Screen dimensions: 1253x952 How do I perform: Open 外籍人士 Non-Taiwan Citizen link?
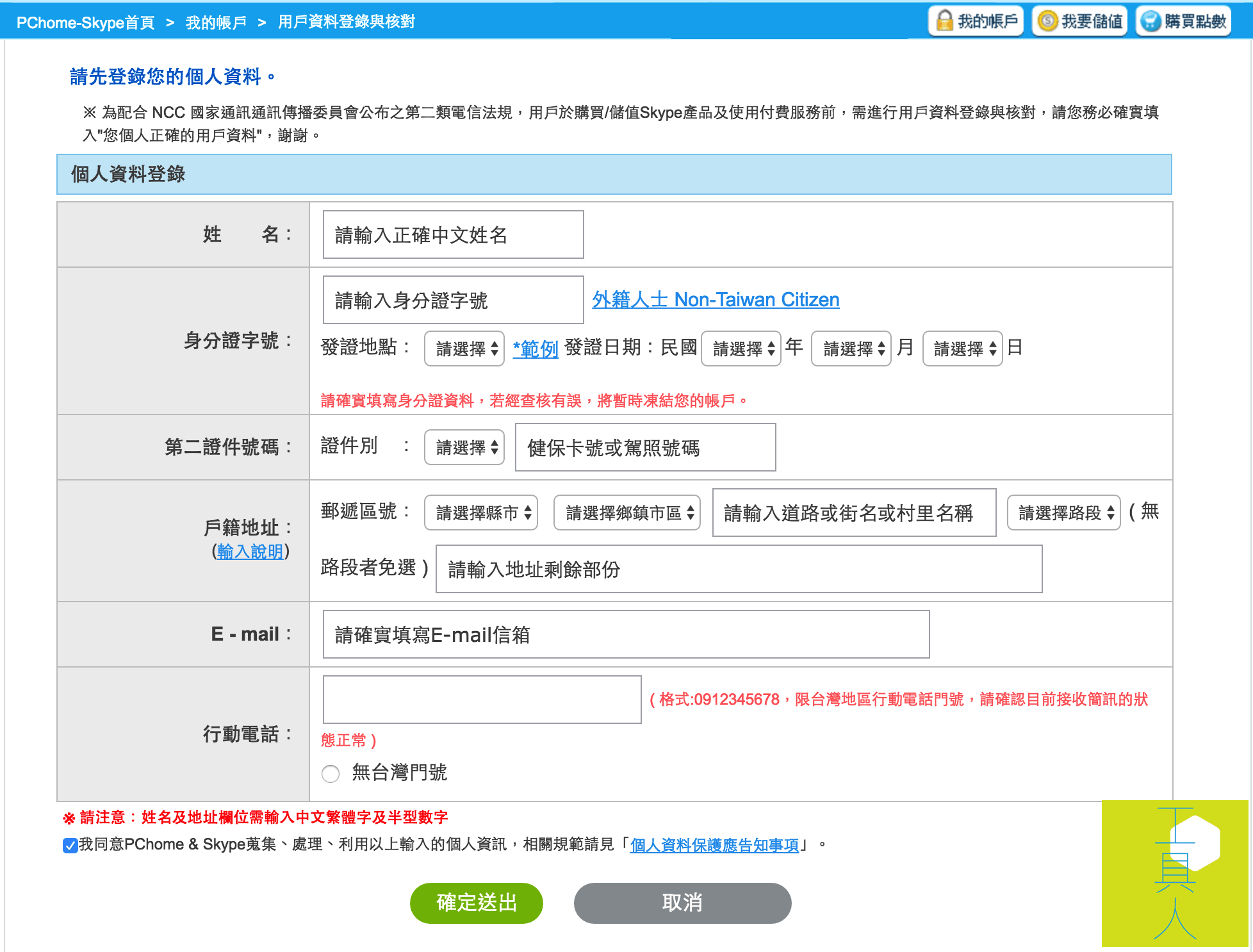pyautogui.click(x=716, y=299)
